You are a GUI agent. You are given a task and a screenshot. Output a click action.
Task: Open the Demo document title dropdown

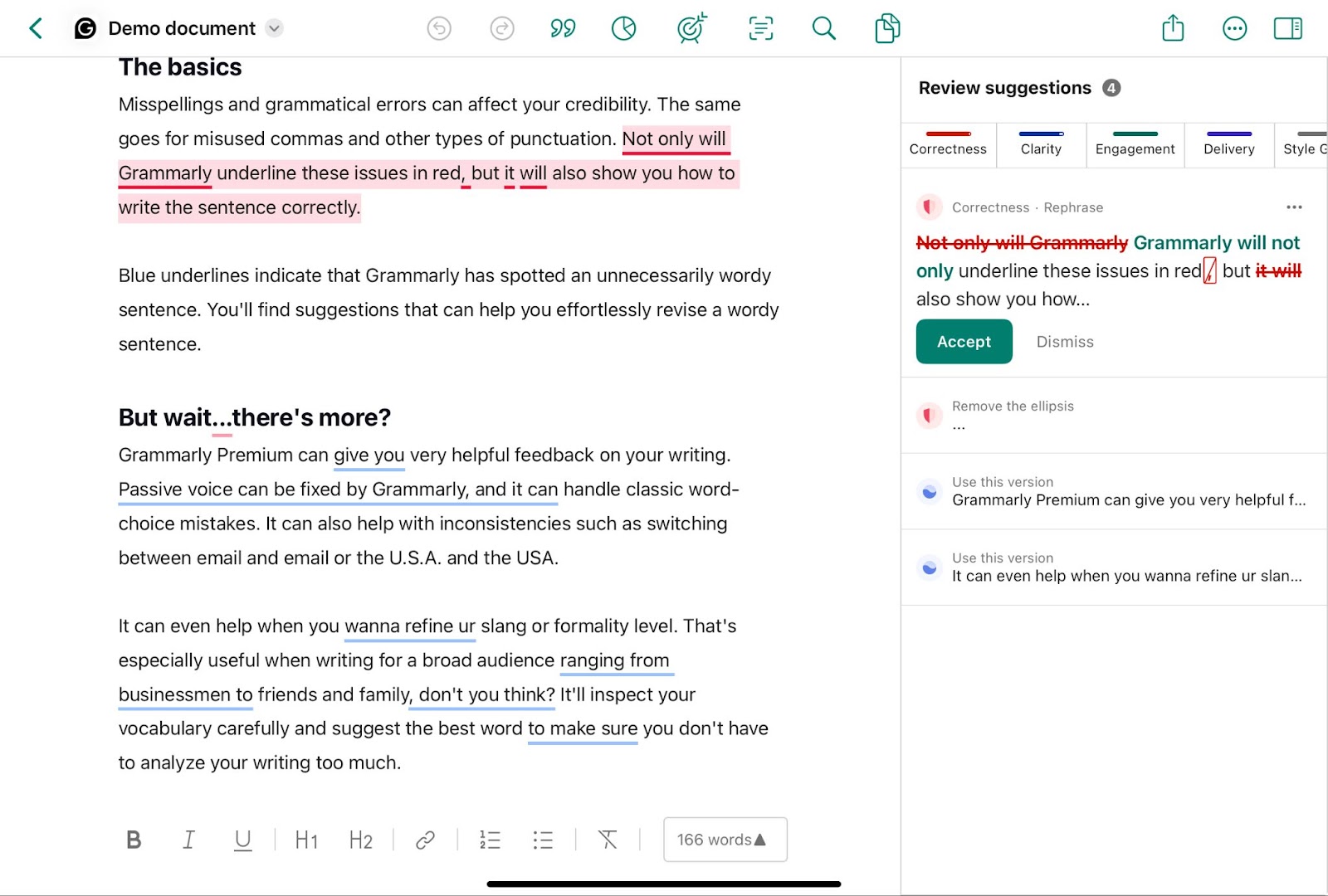click(274, 28)
